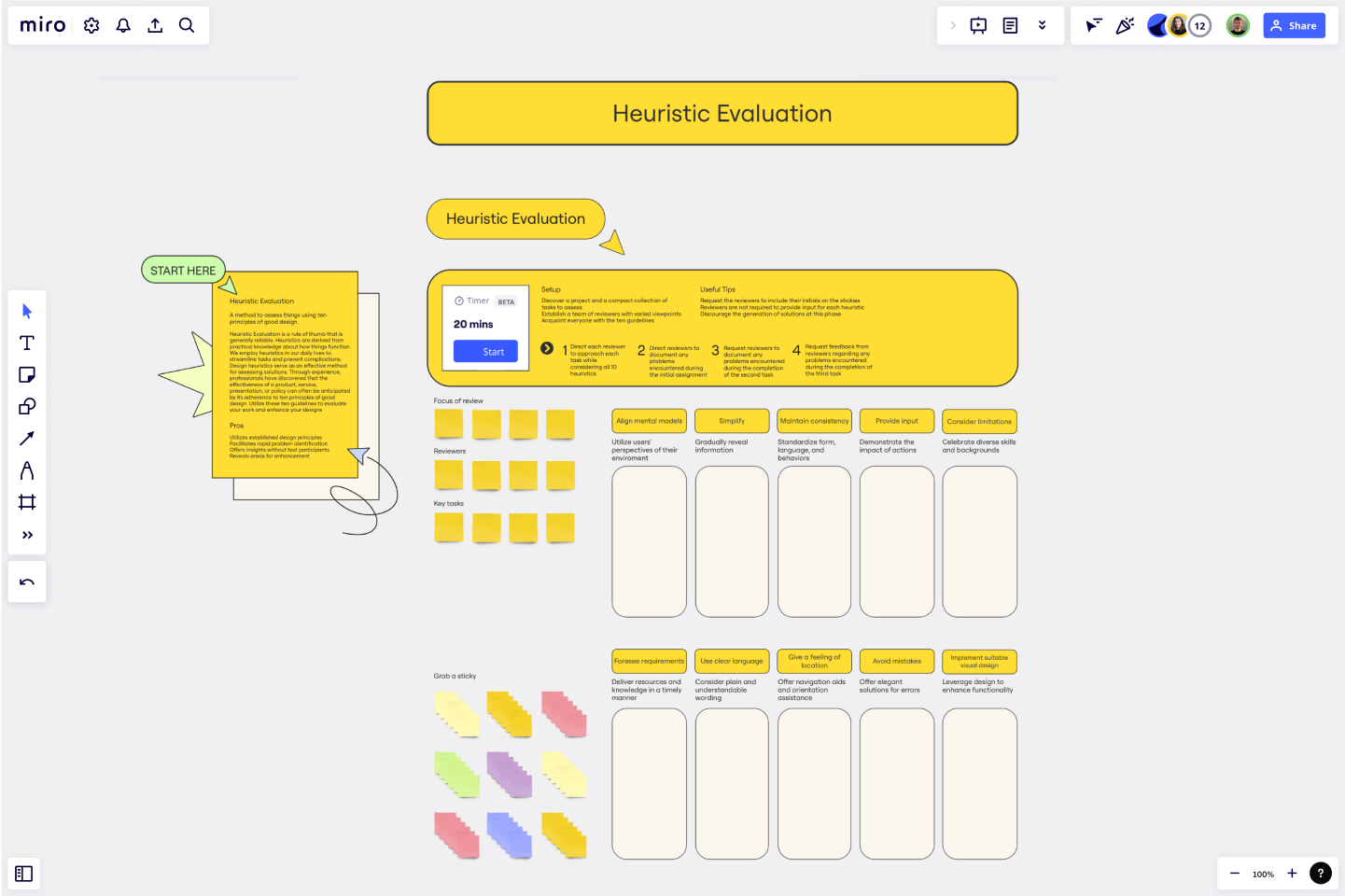Expand more tools with double chevron
The width and height of the screenshot is (1345, 896).
pos(27,535)
